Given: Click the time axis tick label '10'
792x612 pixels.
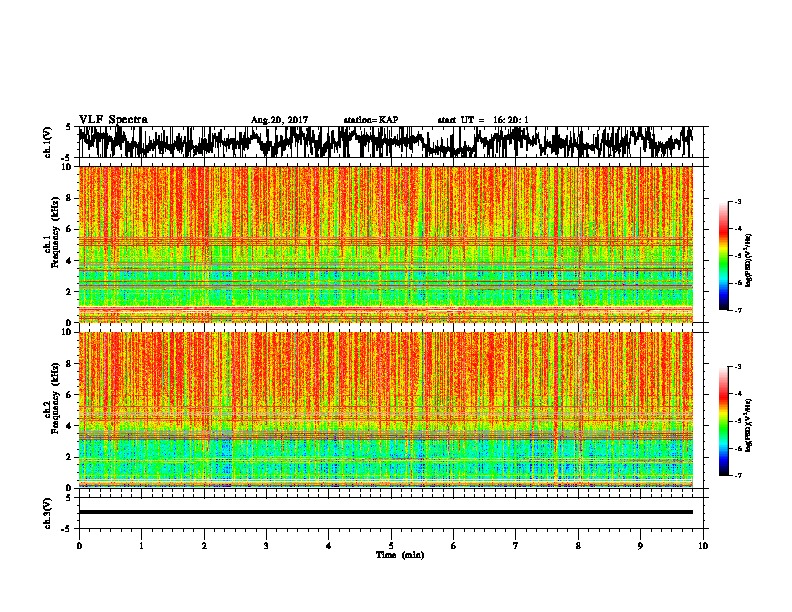Looking at the screenshot, I should click(703, 546).
